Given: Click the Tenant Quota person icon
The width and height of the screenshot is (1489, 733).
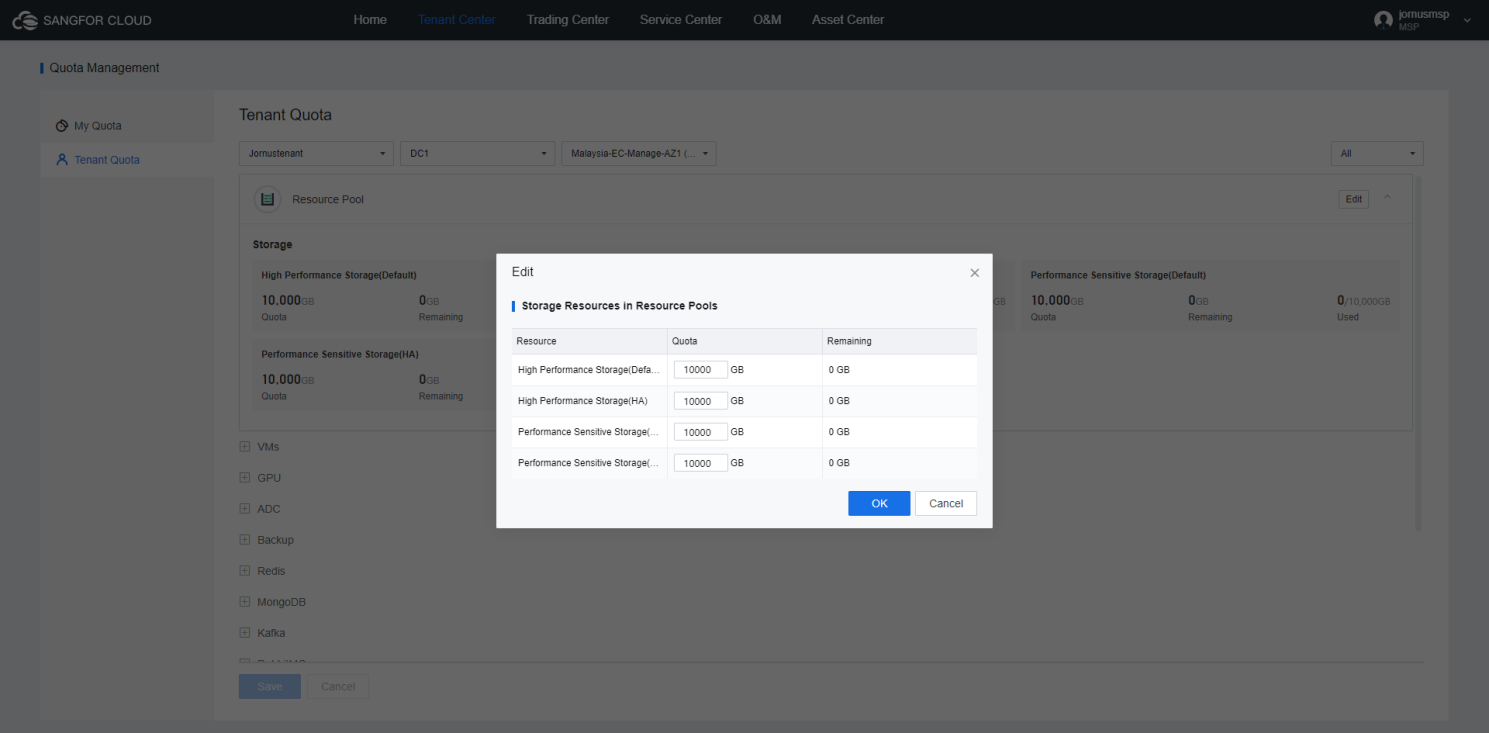Looking at the screenshot, I should (x=62, y=160).
